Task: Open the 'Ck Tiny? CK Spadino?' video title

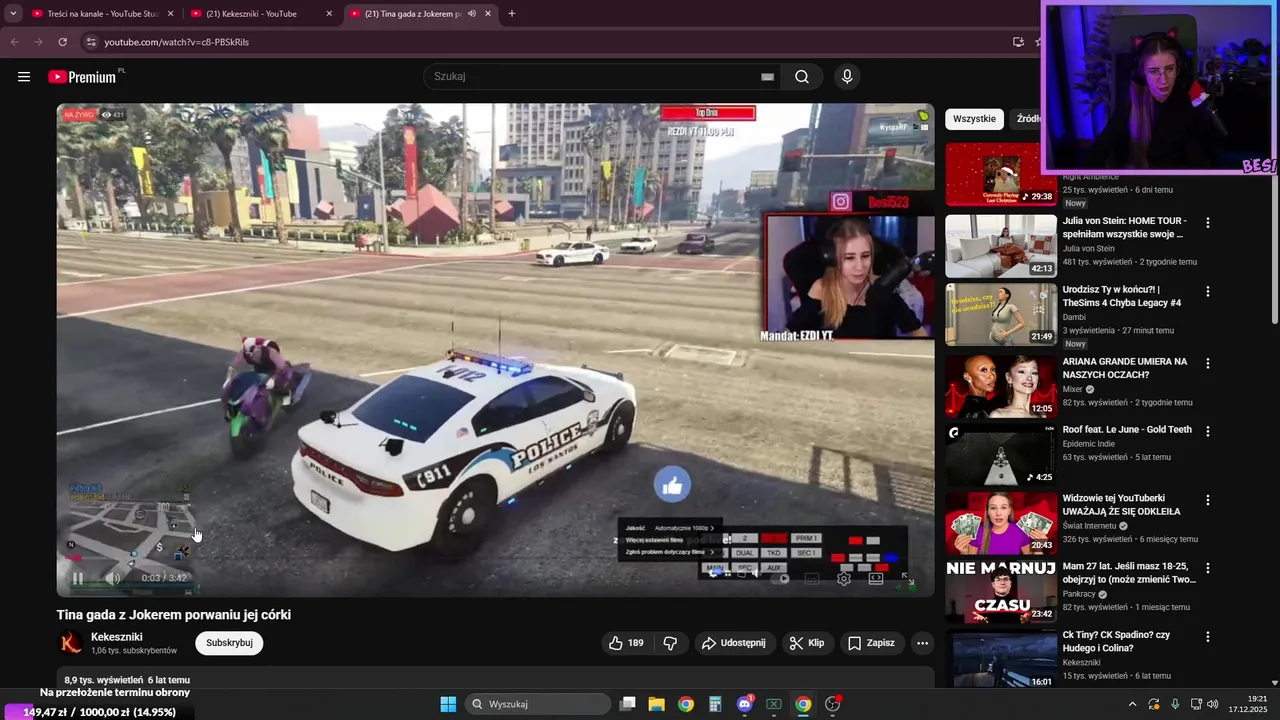Action: click(1116, 641)
